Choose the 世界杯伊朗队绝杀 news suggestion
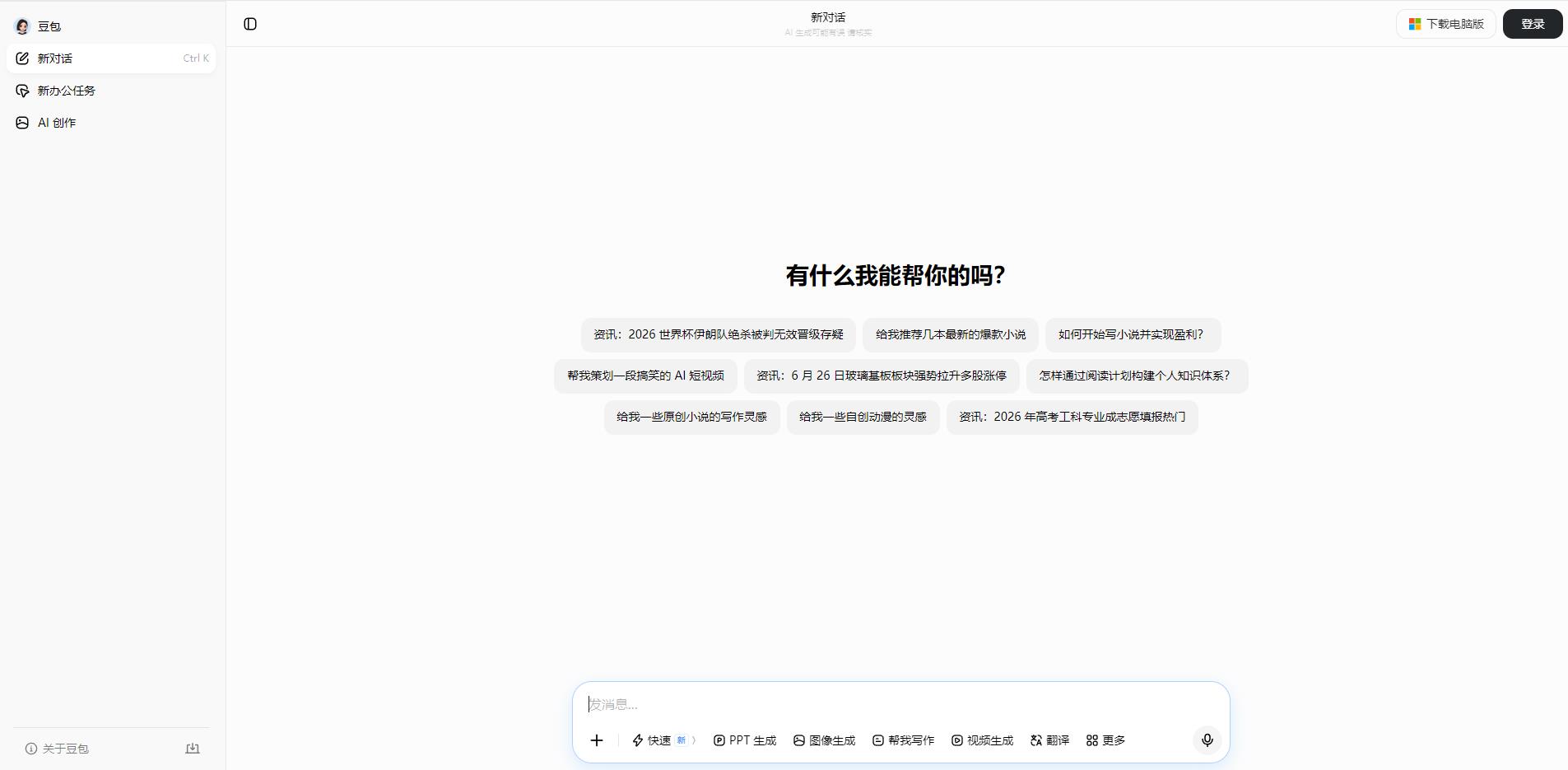This screenshot has width=1568, height=770. [719, 334]
